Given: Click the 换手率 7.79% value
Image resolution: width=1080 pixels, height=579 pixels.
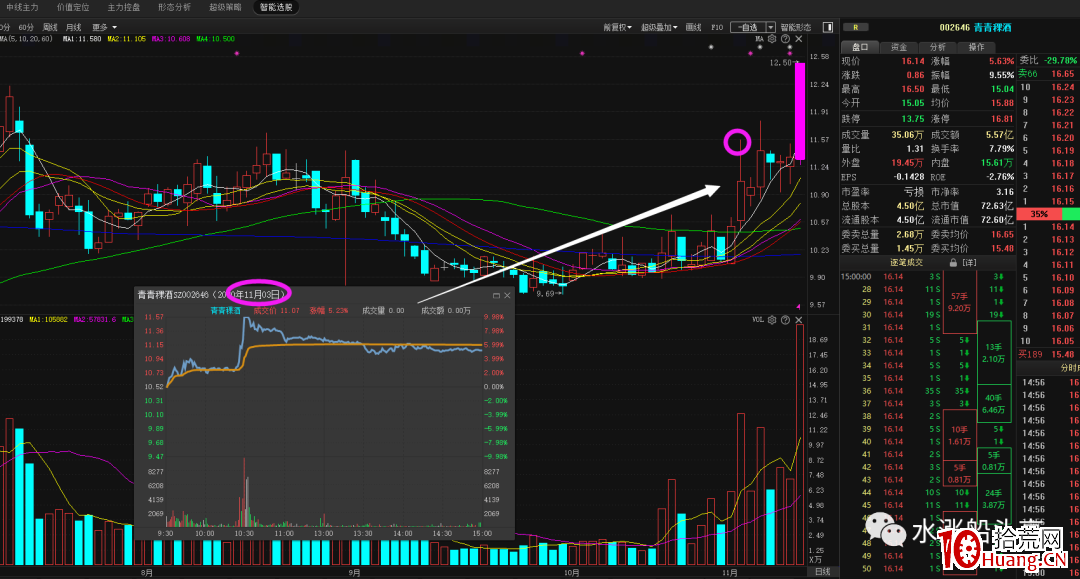Looking at the screenshot, I should click(x=1001, y=149).
